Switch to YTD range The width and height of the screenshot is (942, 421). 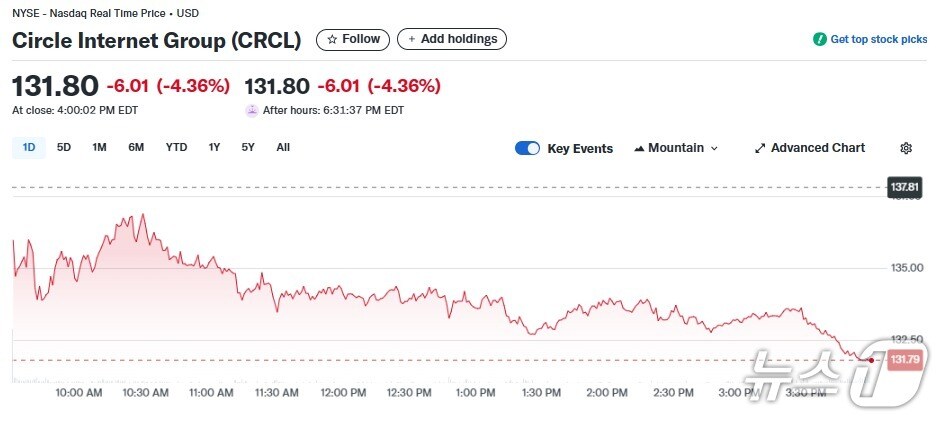(x=176, y=147)
